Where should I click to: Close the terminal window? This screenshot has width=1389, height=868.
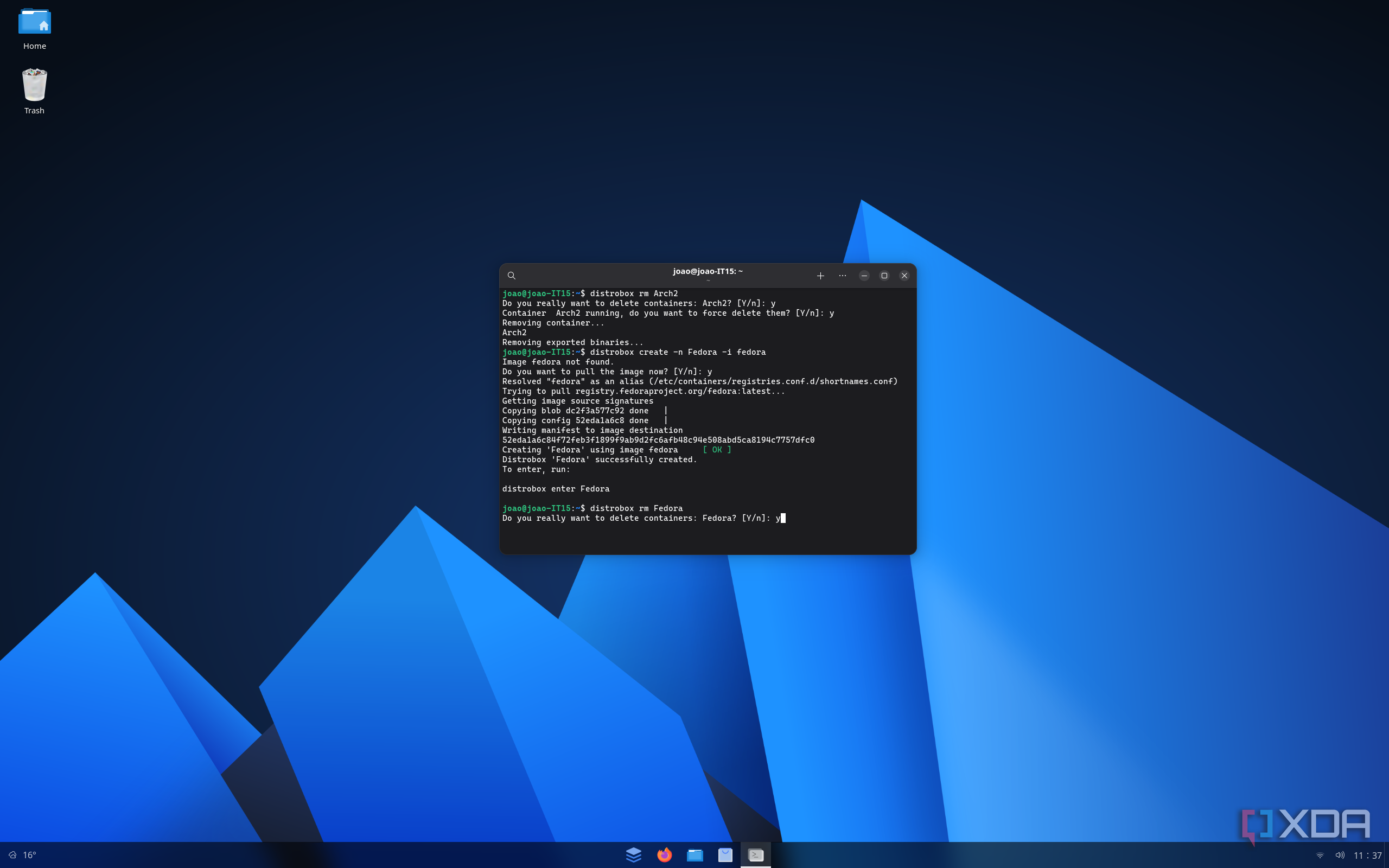coord(904,276)
